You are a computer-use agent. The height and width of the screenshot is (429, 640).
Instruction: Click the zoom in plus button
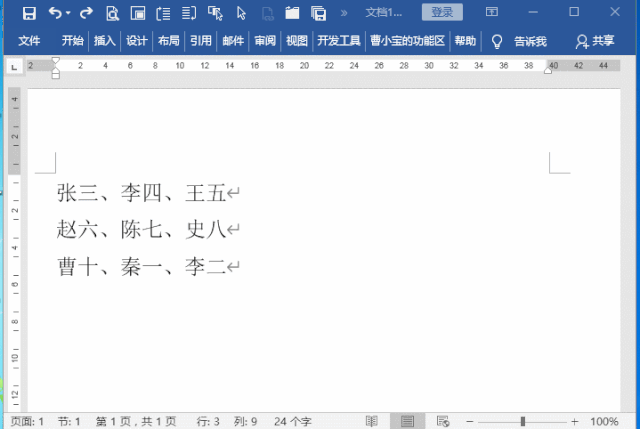coord(575,421)
